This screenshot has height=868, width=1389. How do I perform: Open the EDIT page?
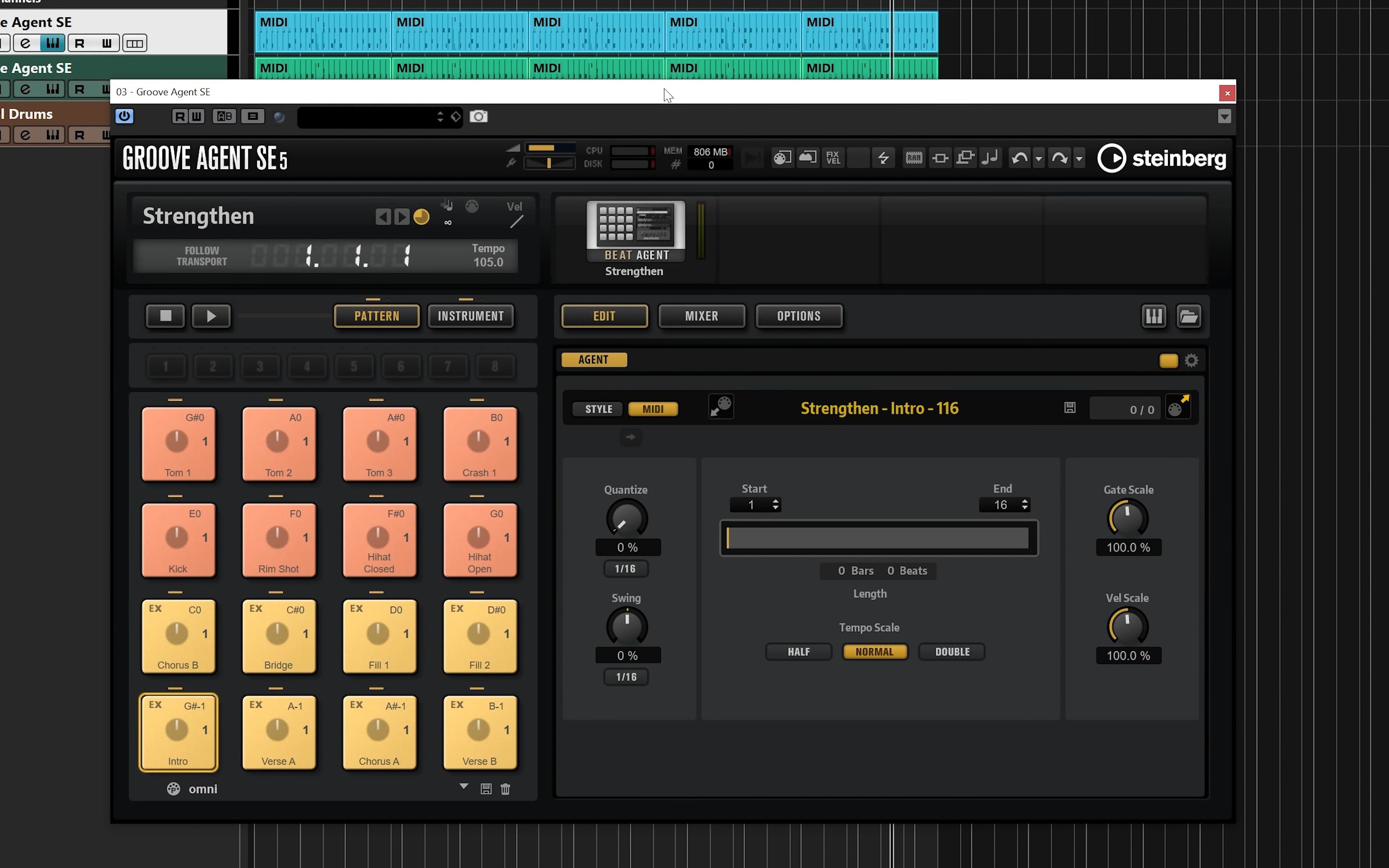point(604,316)
